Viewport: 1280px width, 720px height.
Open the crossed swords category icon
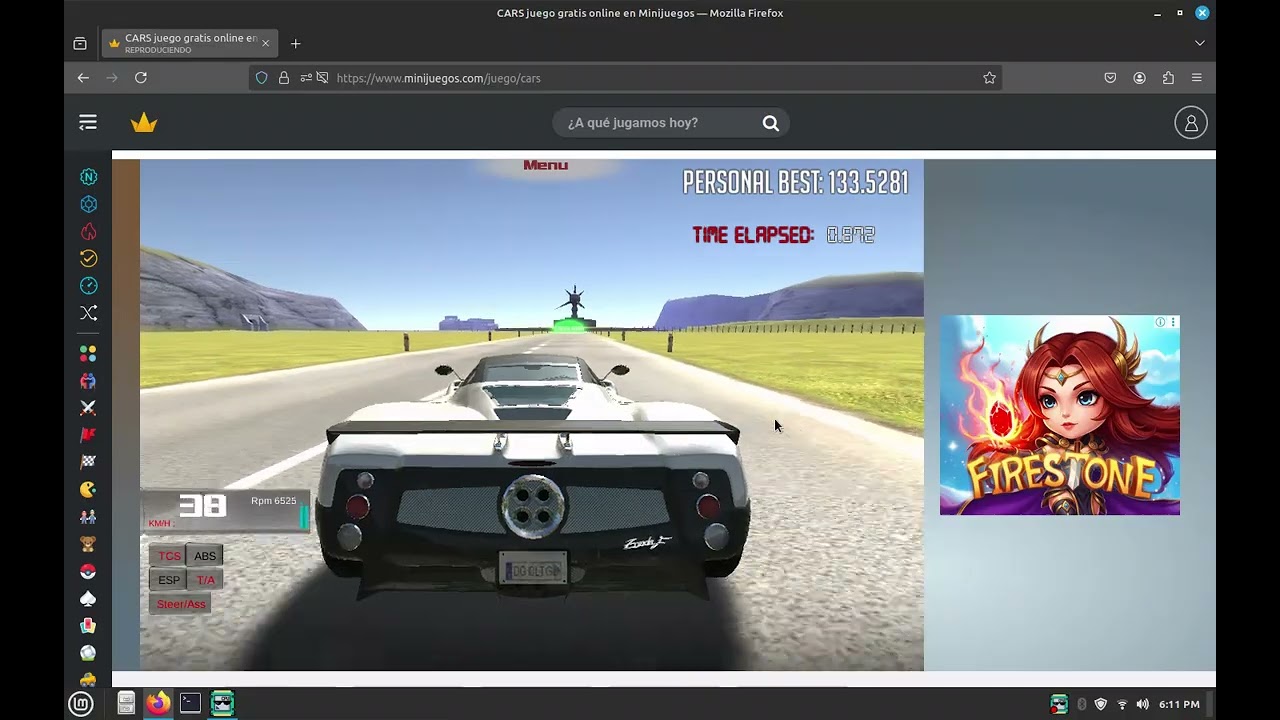tap(88, 408)
